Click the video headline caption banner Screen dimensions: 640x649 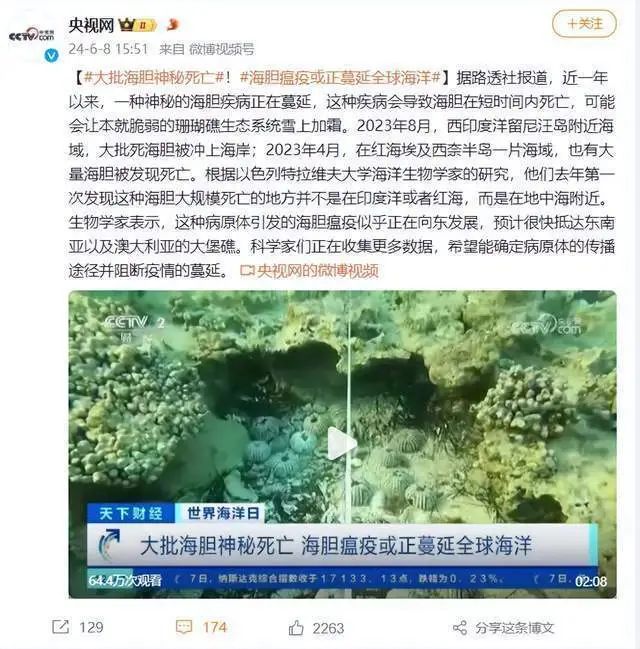click(342, 545)
